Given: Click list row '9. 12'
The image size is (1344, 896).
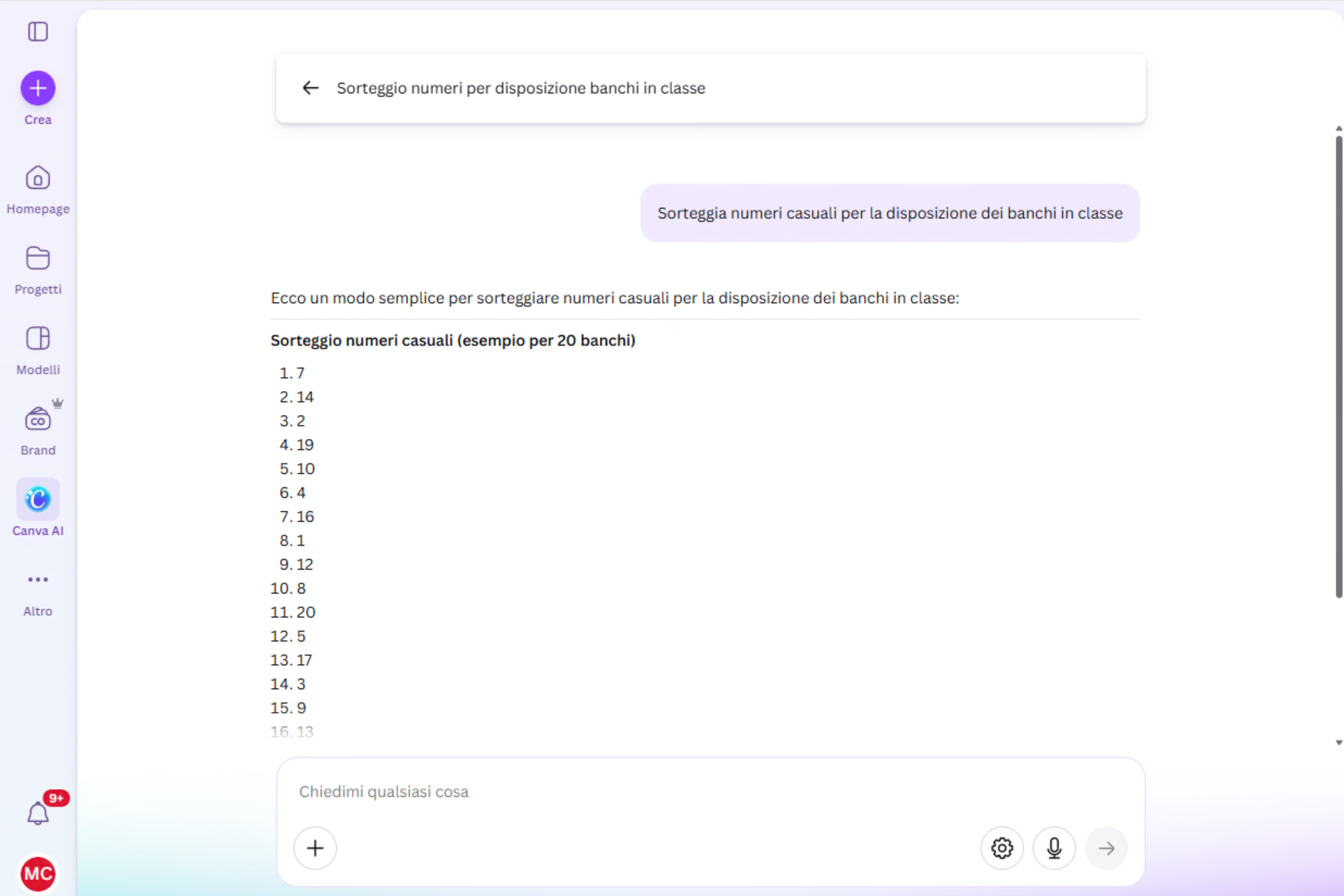Looking at the screenshot, I should 297,565.
